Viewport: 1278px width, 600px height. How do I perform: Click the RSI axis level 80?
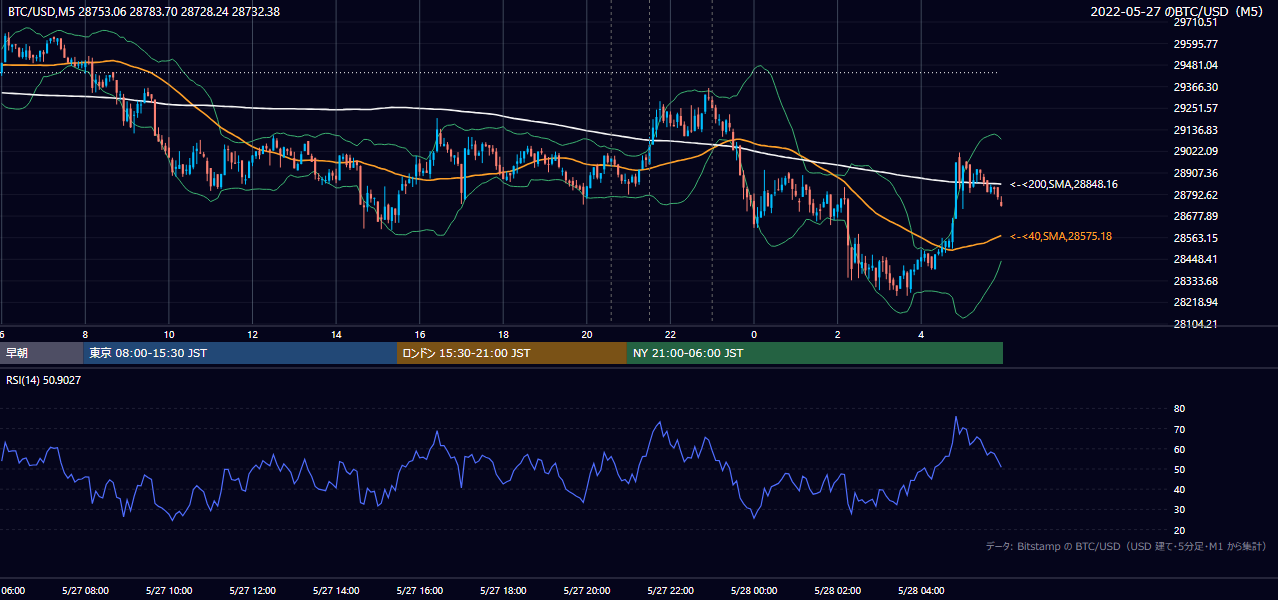[x=1179, y=409]
